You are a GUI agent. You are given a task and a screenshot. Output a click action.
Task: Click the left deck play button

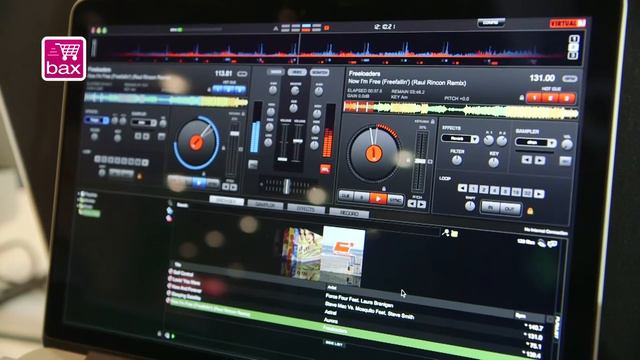pyautogui.click(x=199, y=182)
